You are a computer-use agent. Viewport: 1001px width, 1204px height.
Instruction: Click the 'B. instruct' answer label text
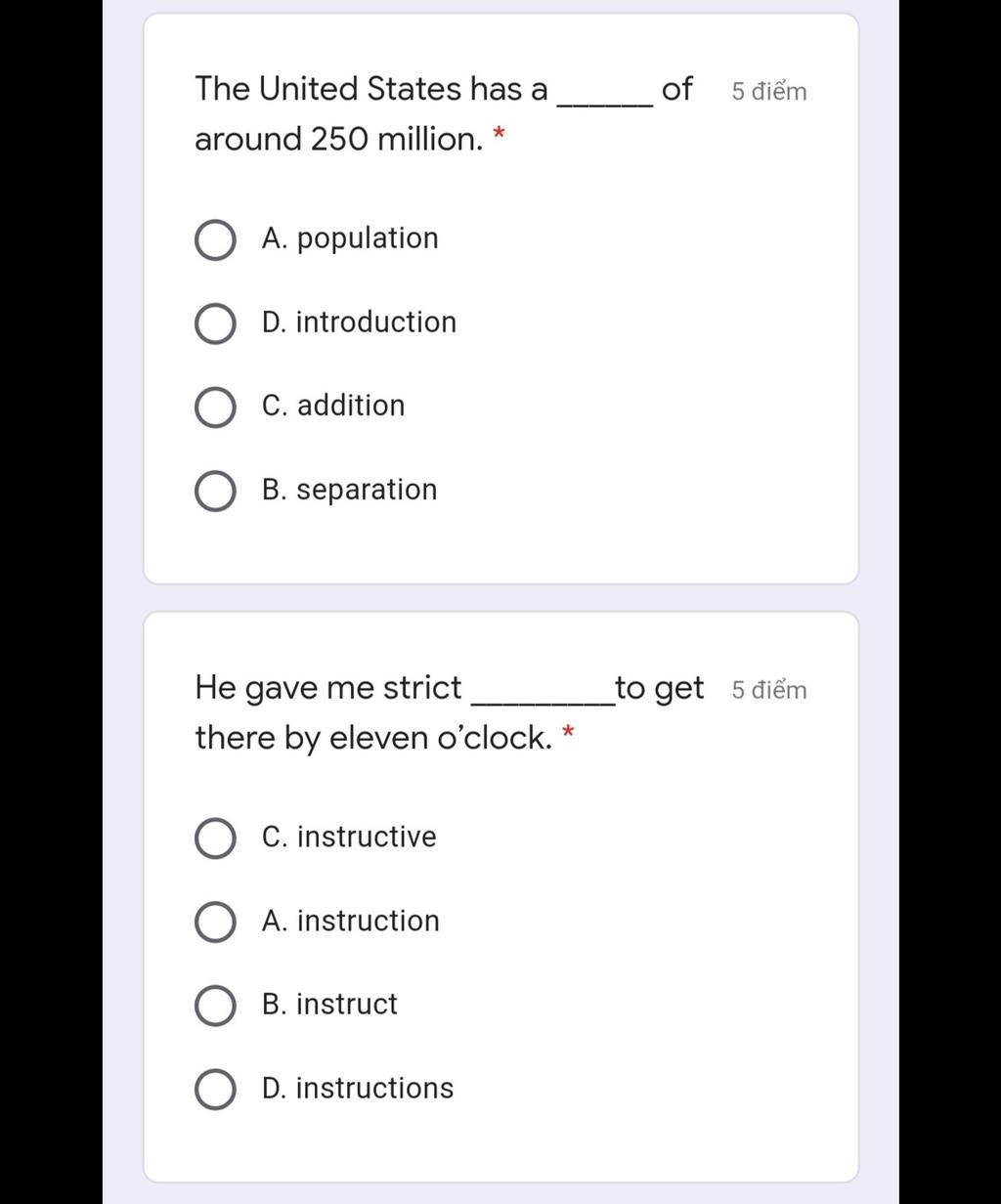(329, 1004)
